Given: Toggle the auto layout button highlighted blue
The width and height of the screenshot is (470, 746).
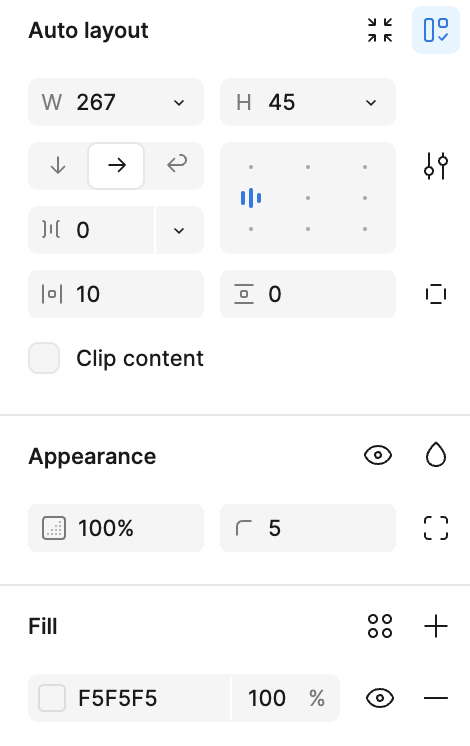Looking at the screenshot, I should [436, 30].
